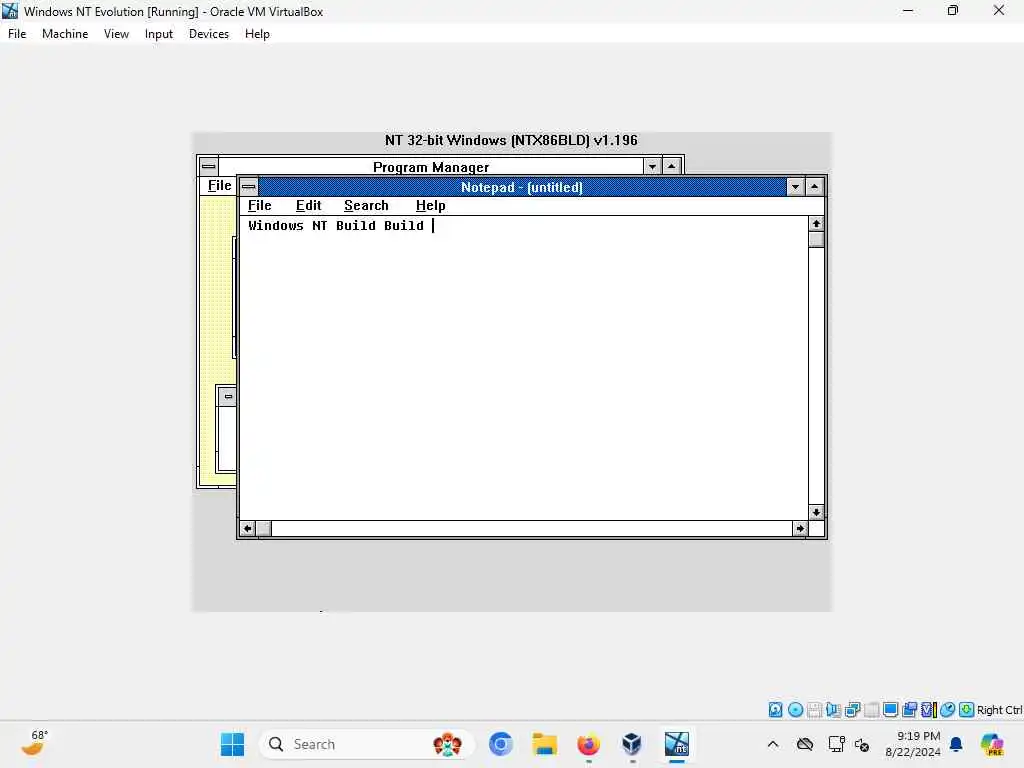Open the VirtualBox Manager taskbar icon
The image size is (1024, 768).
click(632, 744)
